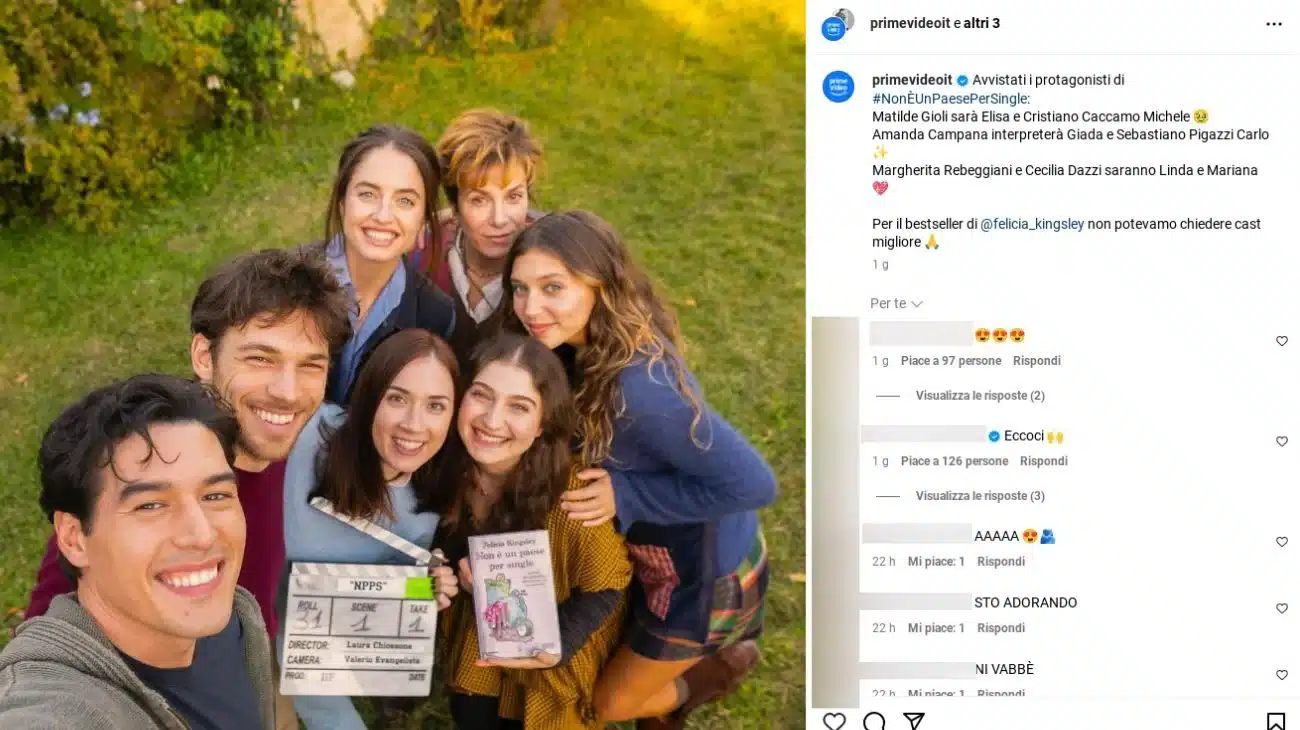This screenshot has width=1300, height=730.
Task: Like the "NI VABBÈ" comment
Action: click(x=1282, y=675)
